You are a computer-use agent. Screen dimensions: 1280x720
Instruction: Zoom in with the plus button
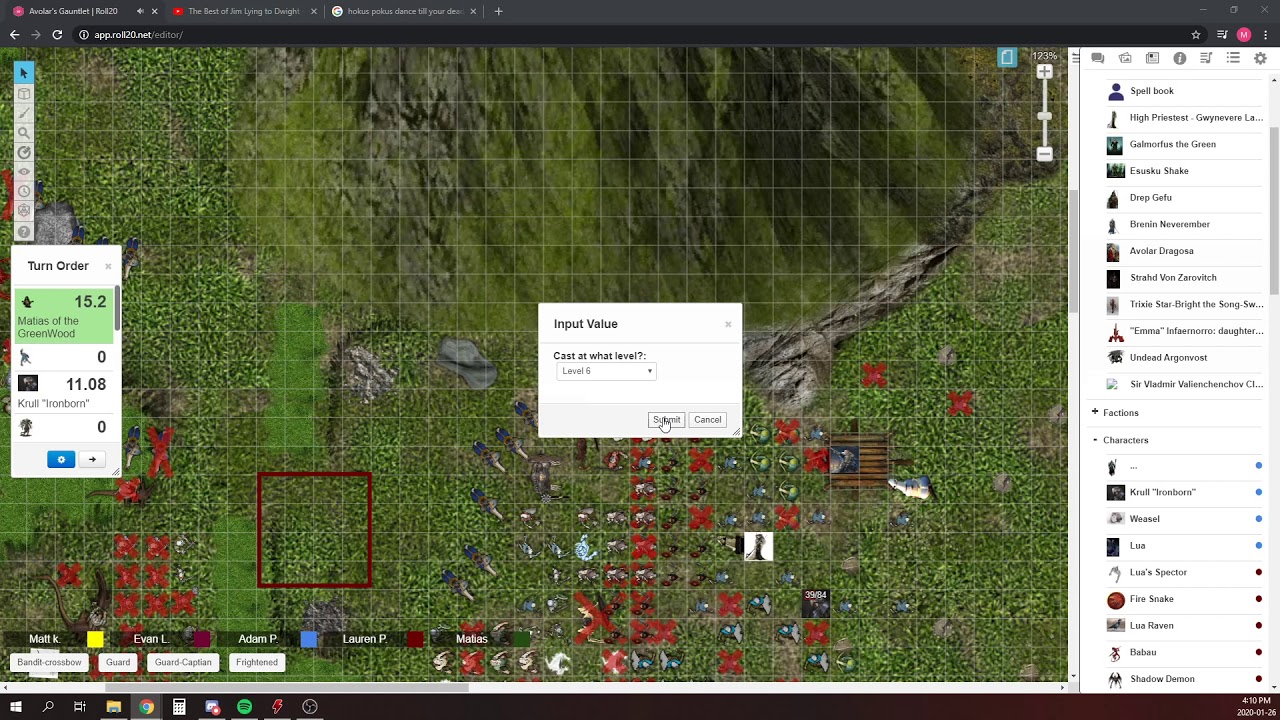[1044, 72]
